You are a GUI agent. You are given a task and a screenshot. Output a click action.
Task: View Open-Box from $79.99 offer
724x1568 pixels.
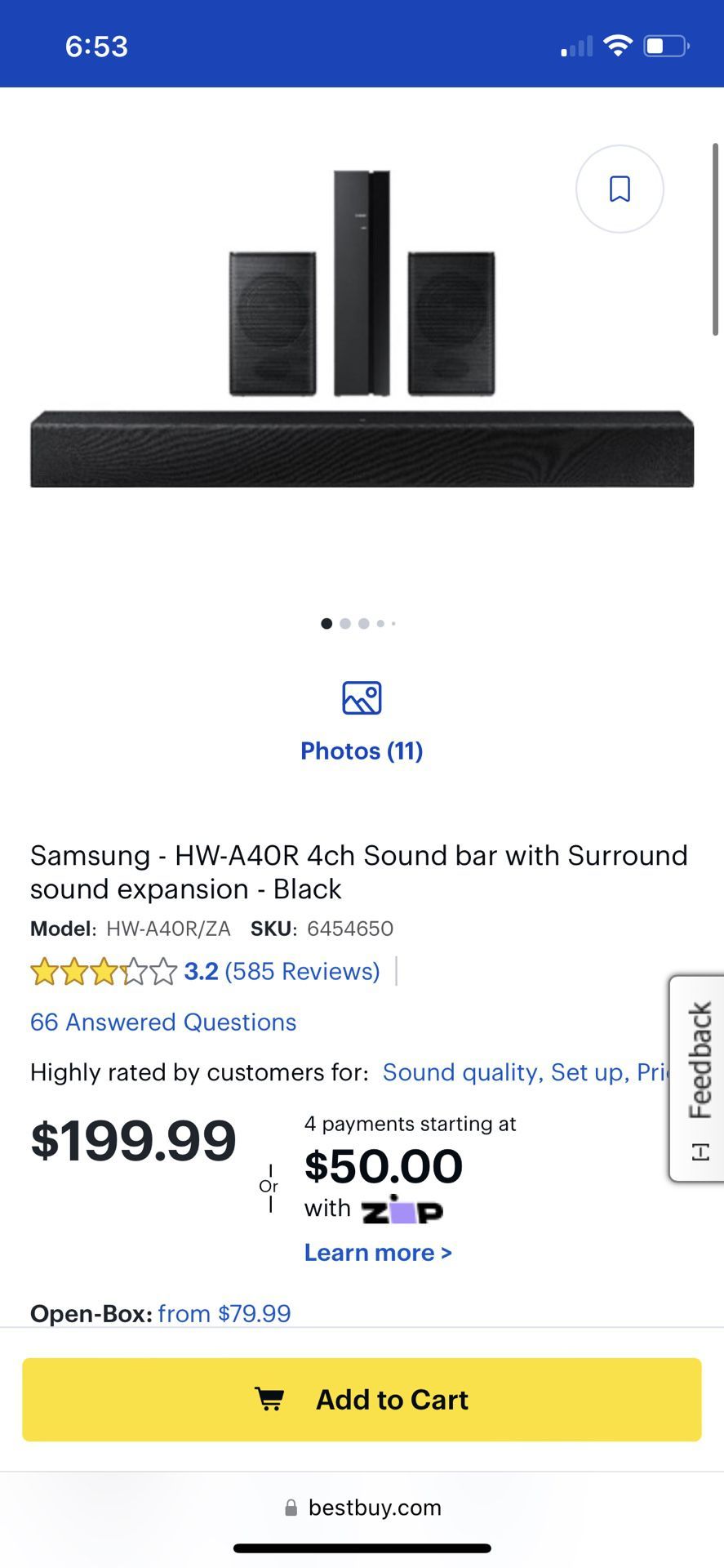tap(224, 1313)
